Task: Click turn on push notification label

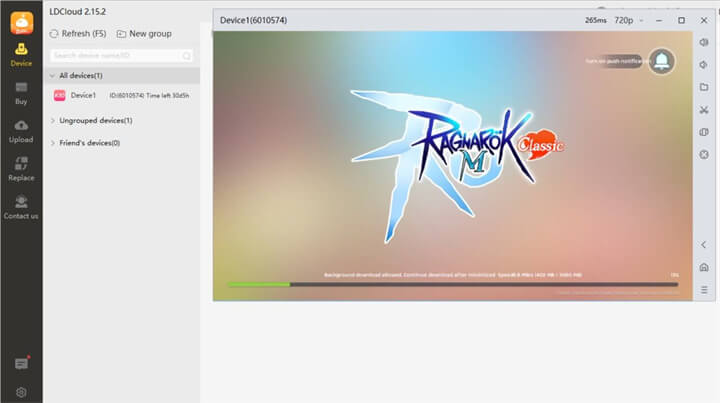Action: tap(614, 61)
